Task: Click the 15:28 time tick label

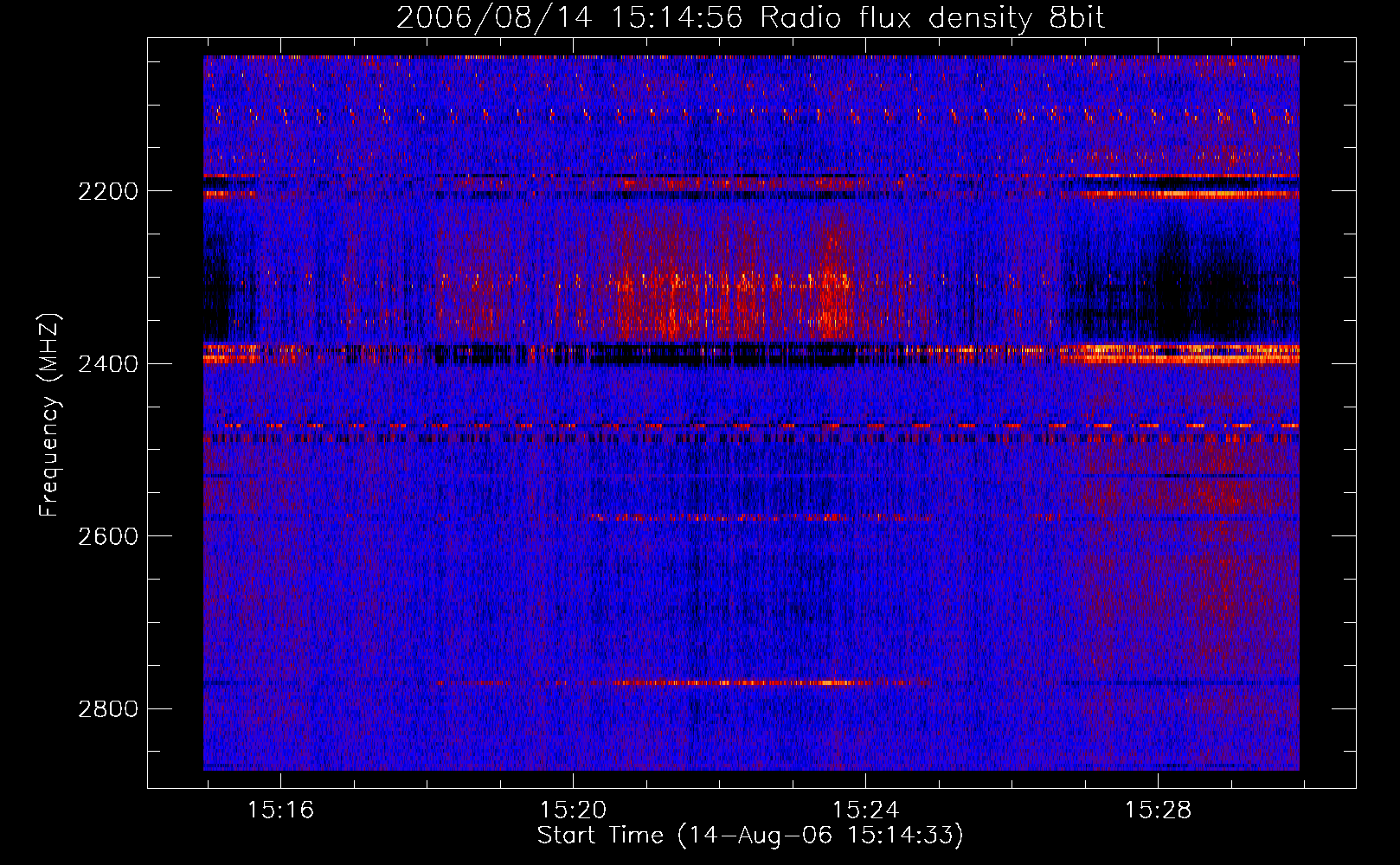Action: pyautogui.click(x=1158, y=811)
